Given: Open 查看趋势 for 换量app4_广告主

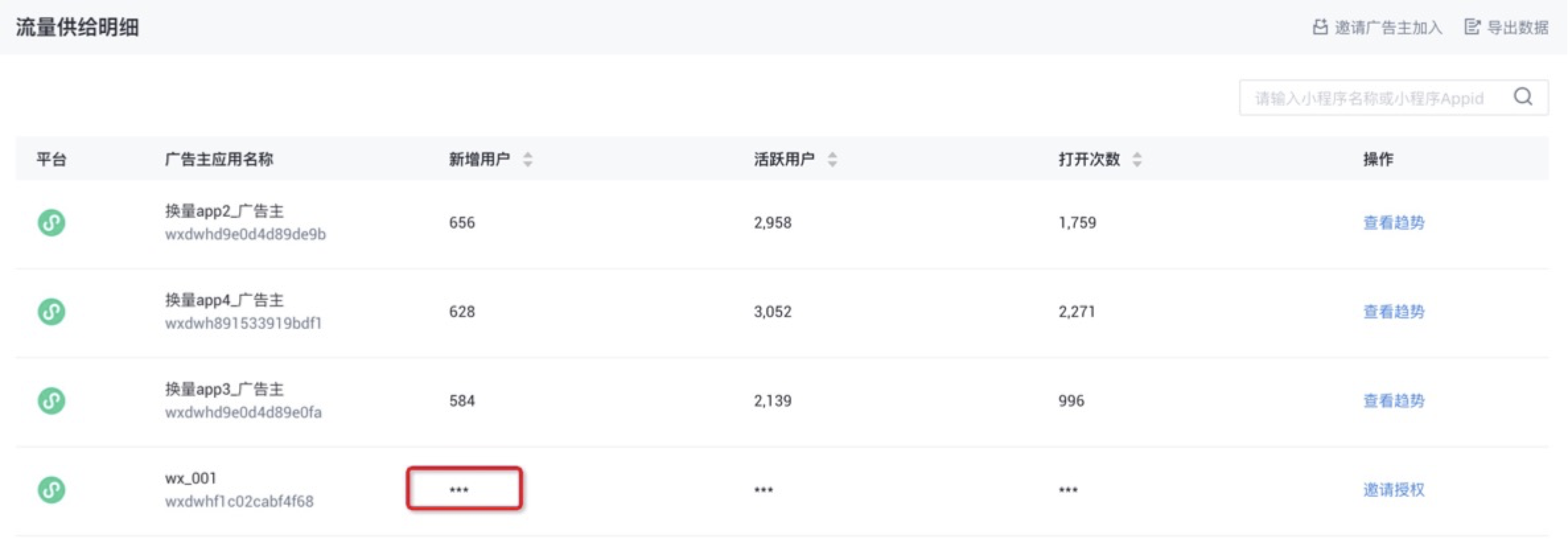Looking at the screenshot, I should 1394,312.
